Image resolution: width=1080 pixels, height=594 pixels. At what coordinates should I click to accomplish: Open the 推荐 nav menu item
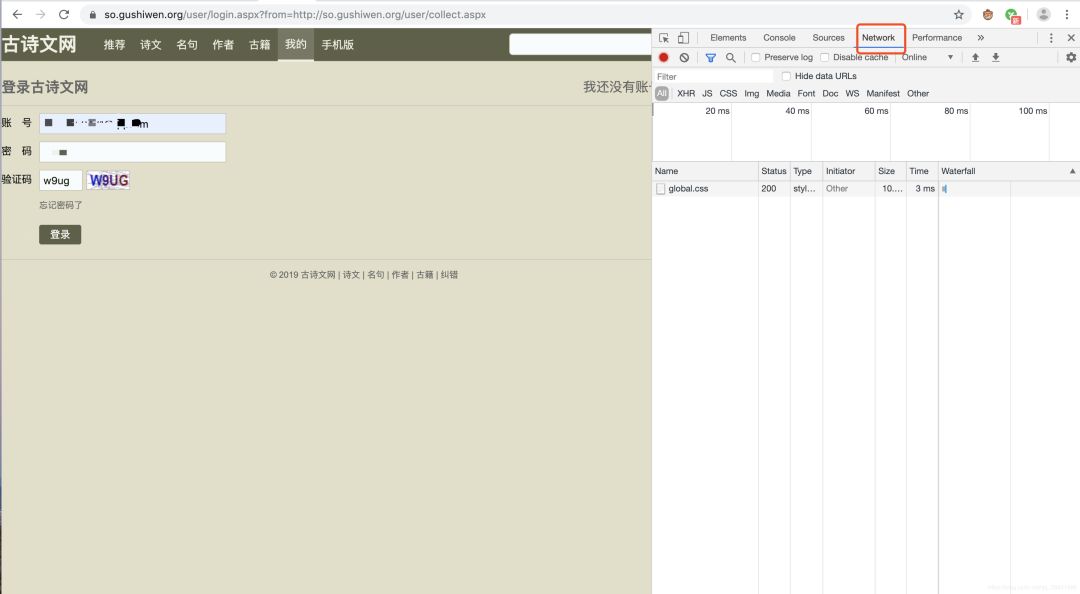[114, 45]
